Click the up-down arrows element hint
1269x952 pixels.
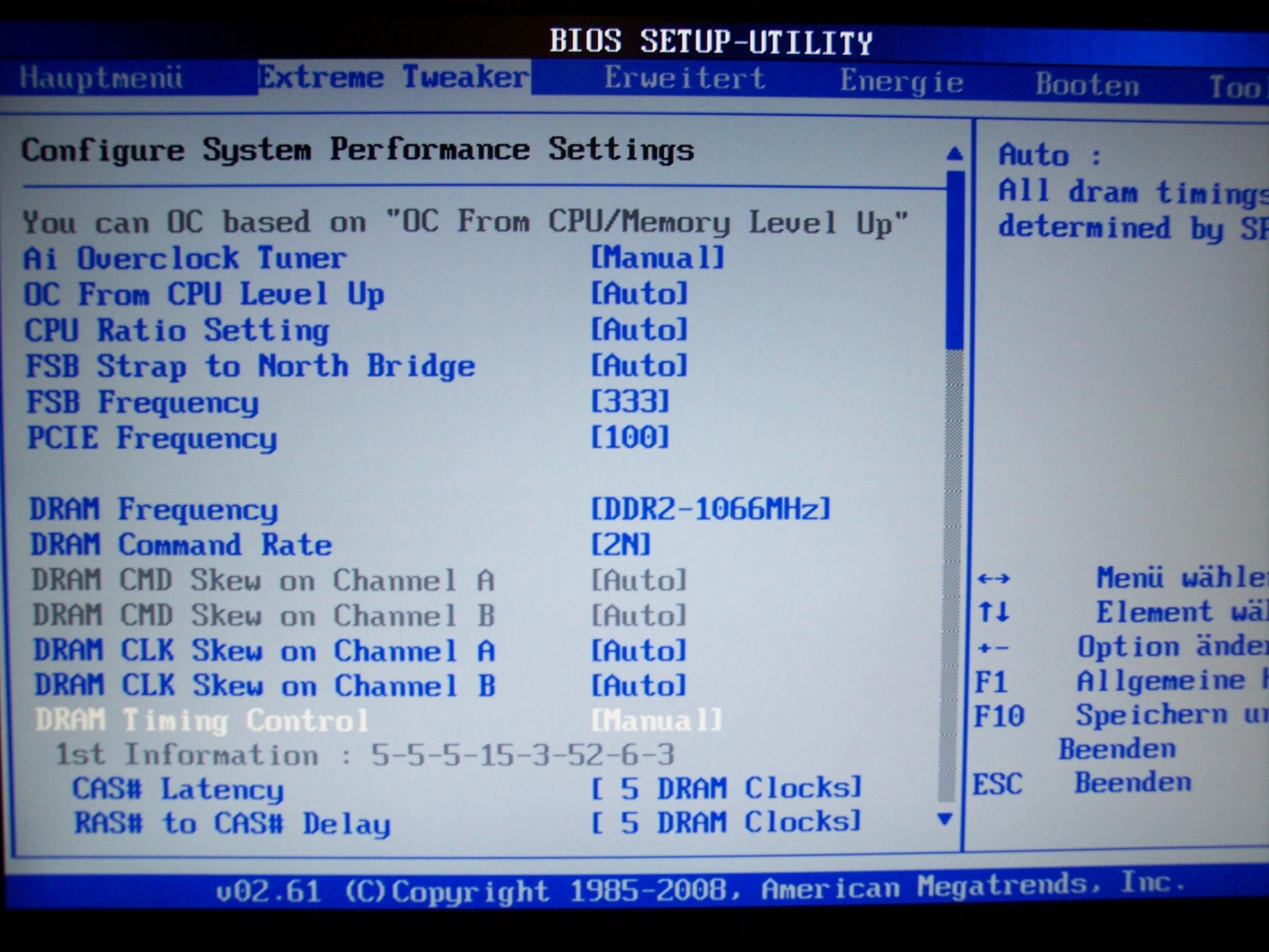point(994,612)
